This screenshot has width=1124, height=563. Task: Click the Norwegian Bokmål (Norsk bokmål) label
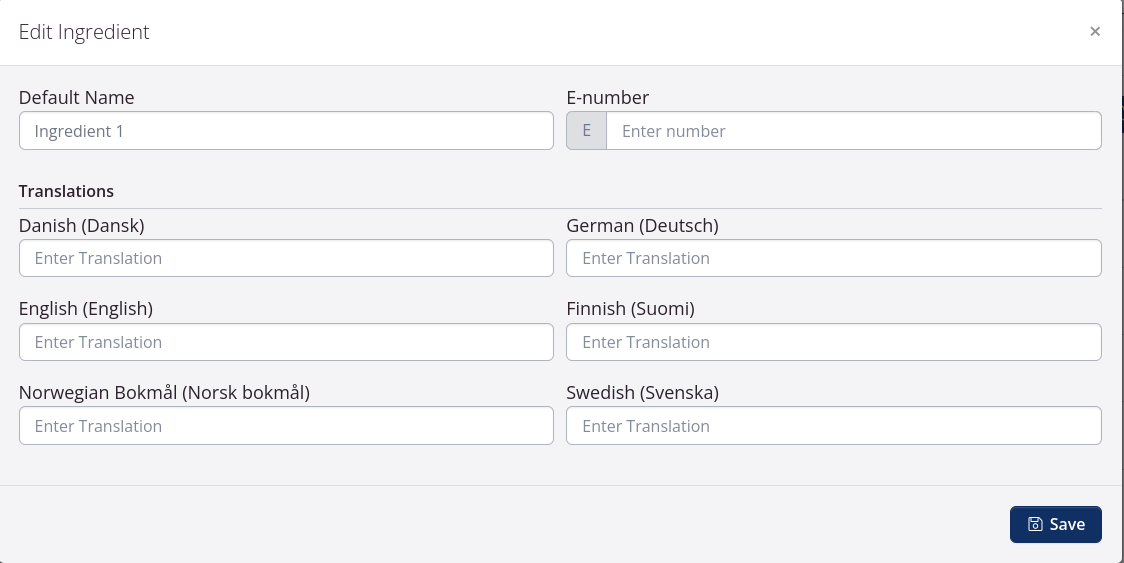pyautogui.click(x=164, y=393)
